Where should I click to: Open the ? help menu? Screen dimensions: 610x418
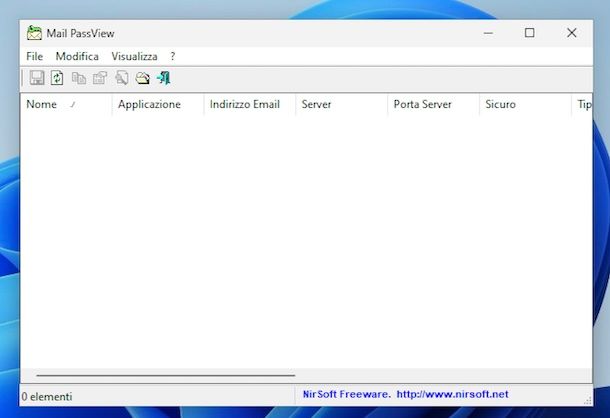173,56
